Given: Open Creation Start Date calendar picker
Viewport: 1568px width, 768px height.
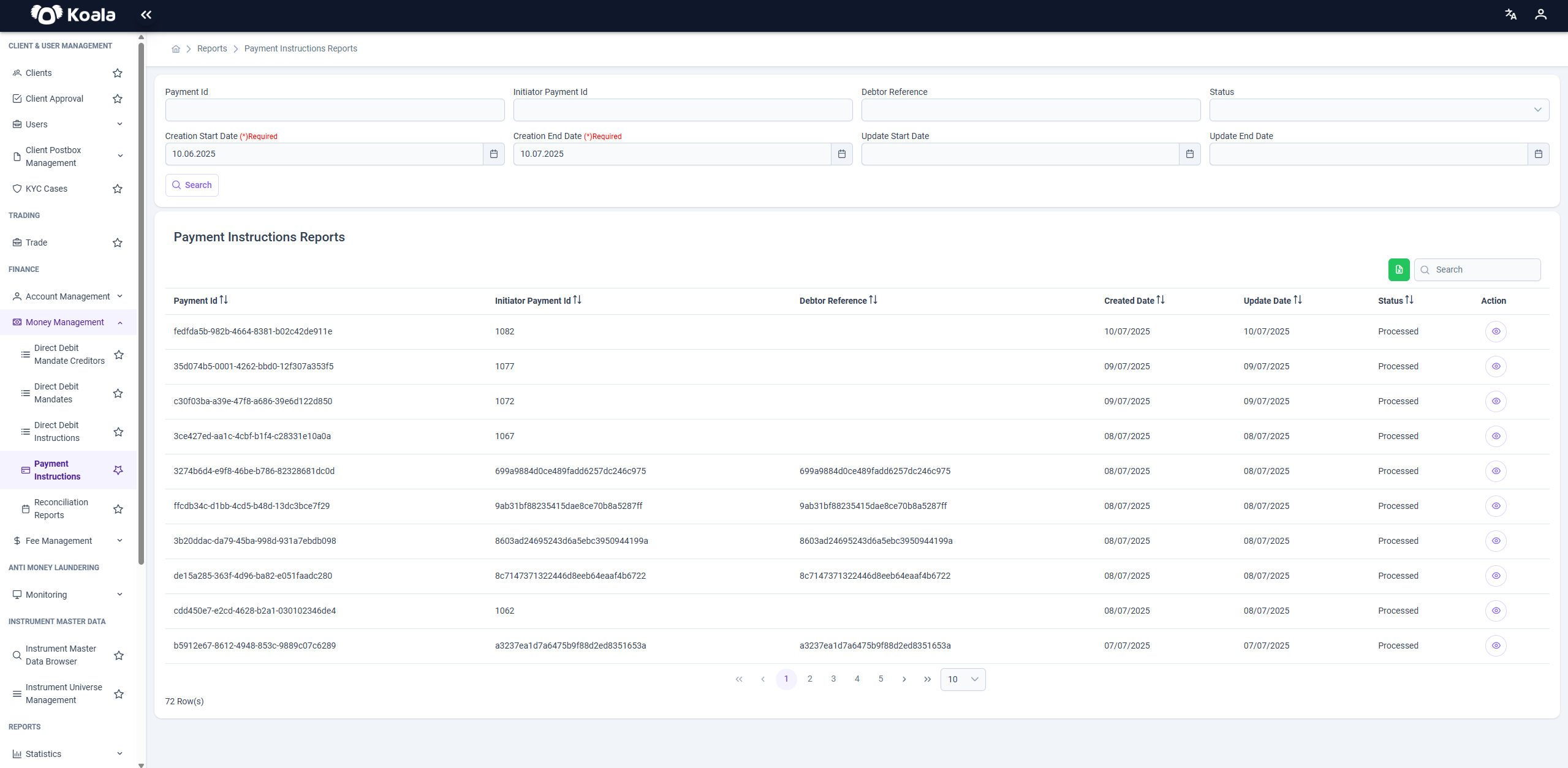Looking at the screenshot, I should [x=494, y=154].
